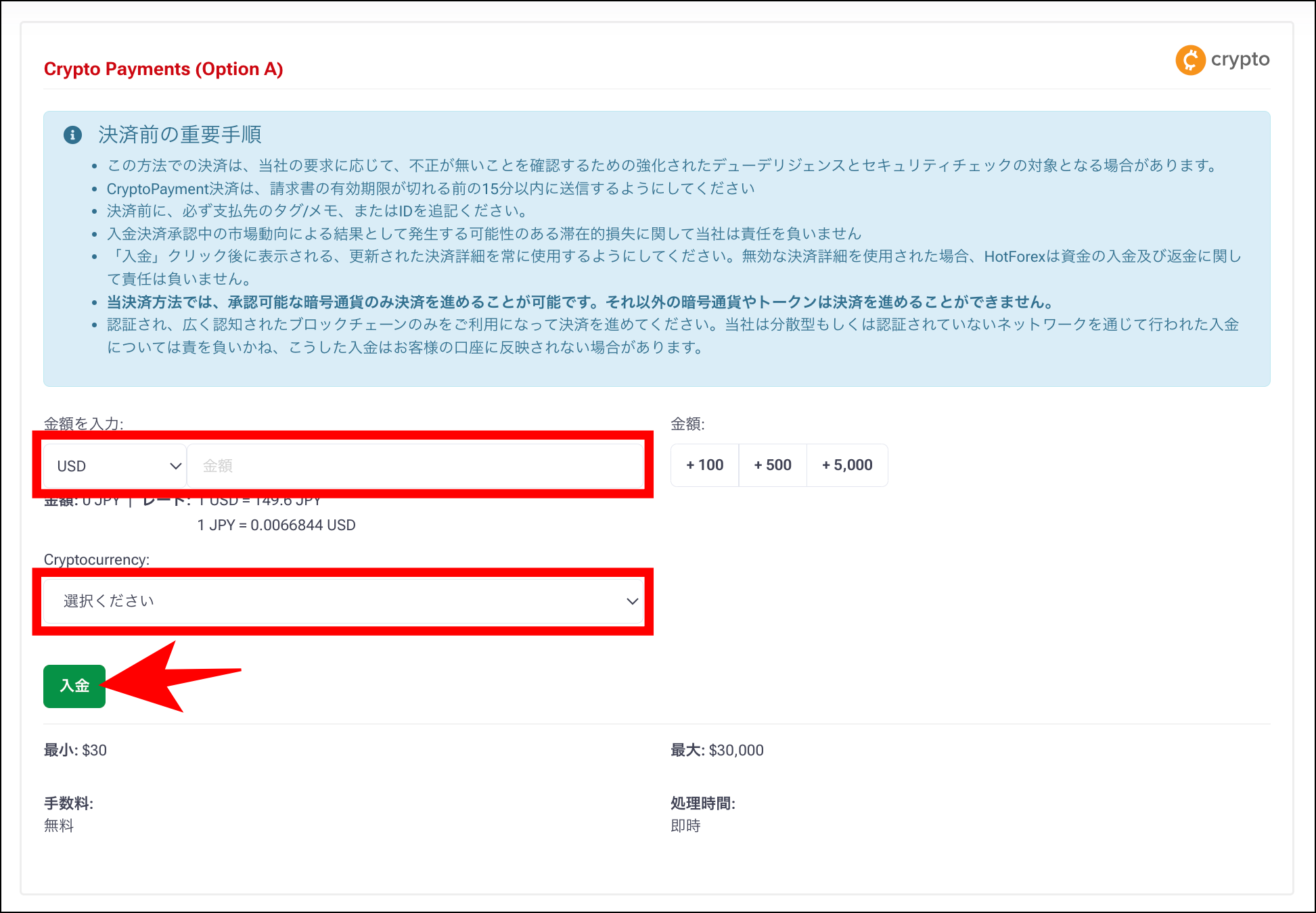The image size is (1316, 913).
Task: Click the 1 USD = 149.6 JPY rate text
Action: pyautogui.click(x=259, y=500)
